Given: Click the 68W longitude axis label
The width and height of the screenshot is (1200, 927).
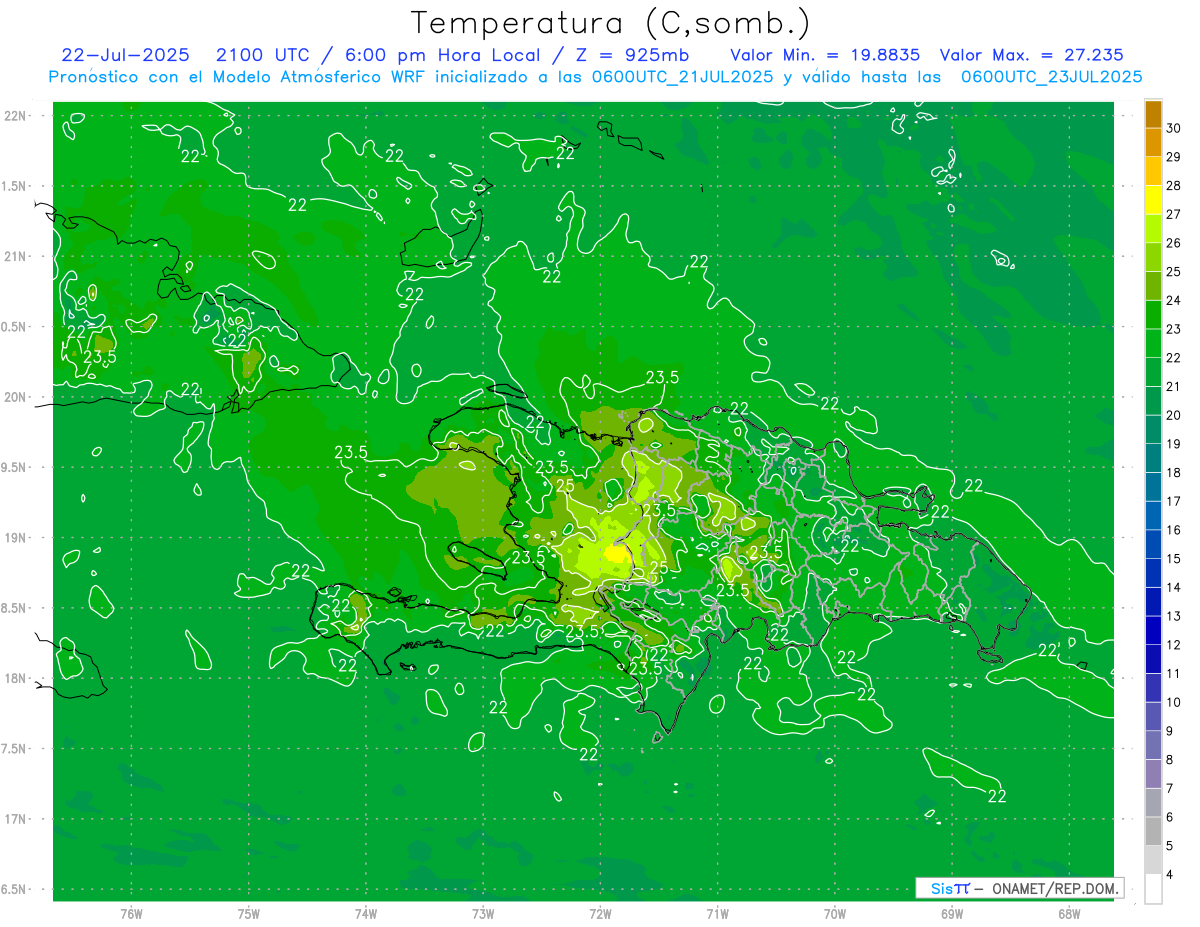Looking at the screenshot, I should [x=1069, y=914].
